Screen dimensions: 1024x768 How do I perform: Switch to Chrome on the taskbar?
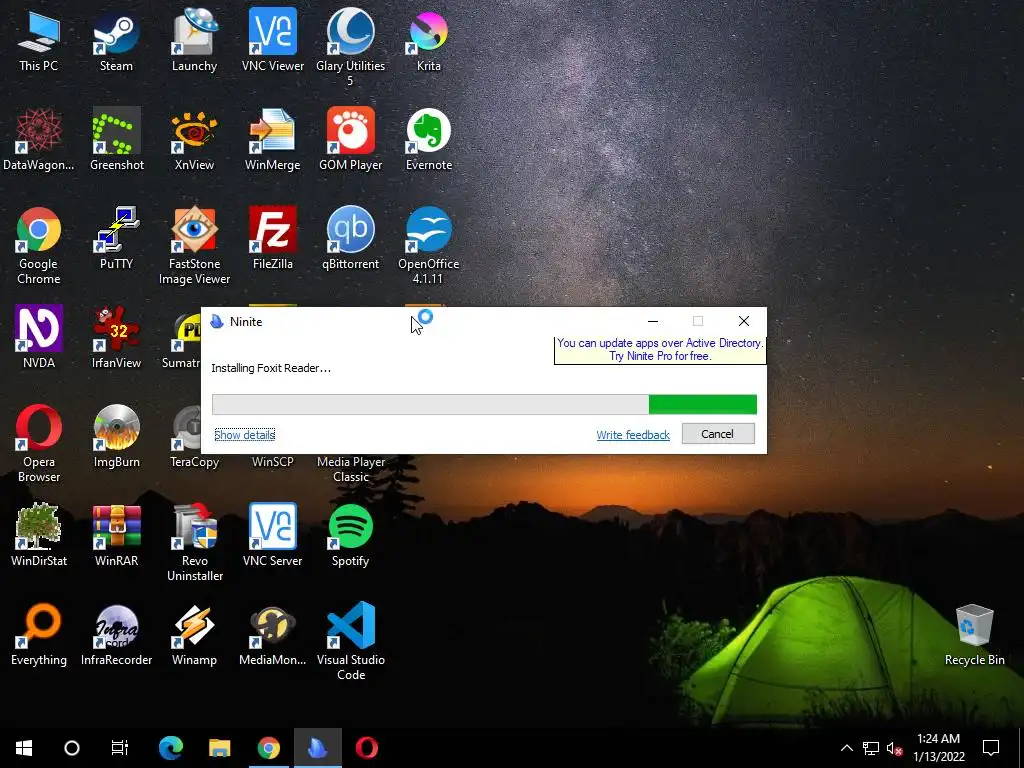coord(268,748)
